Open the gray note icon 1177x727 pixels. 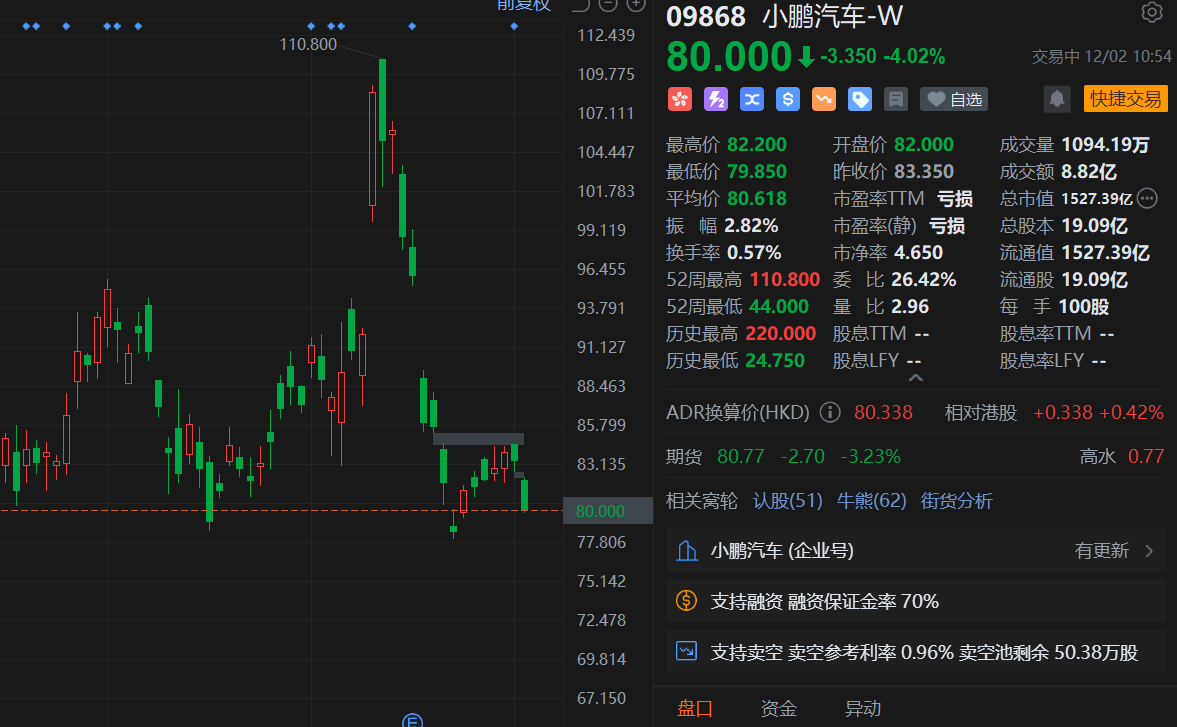click(896, 99)
